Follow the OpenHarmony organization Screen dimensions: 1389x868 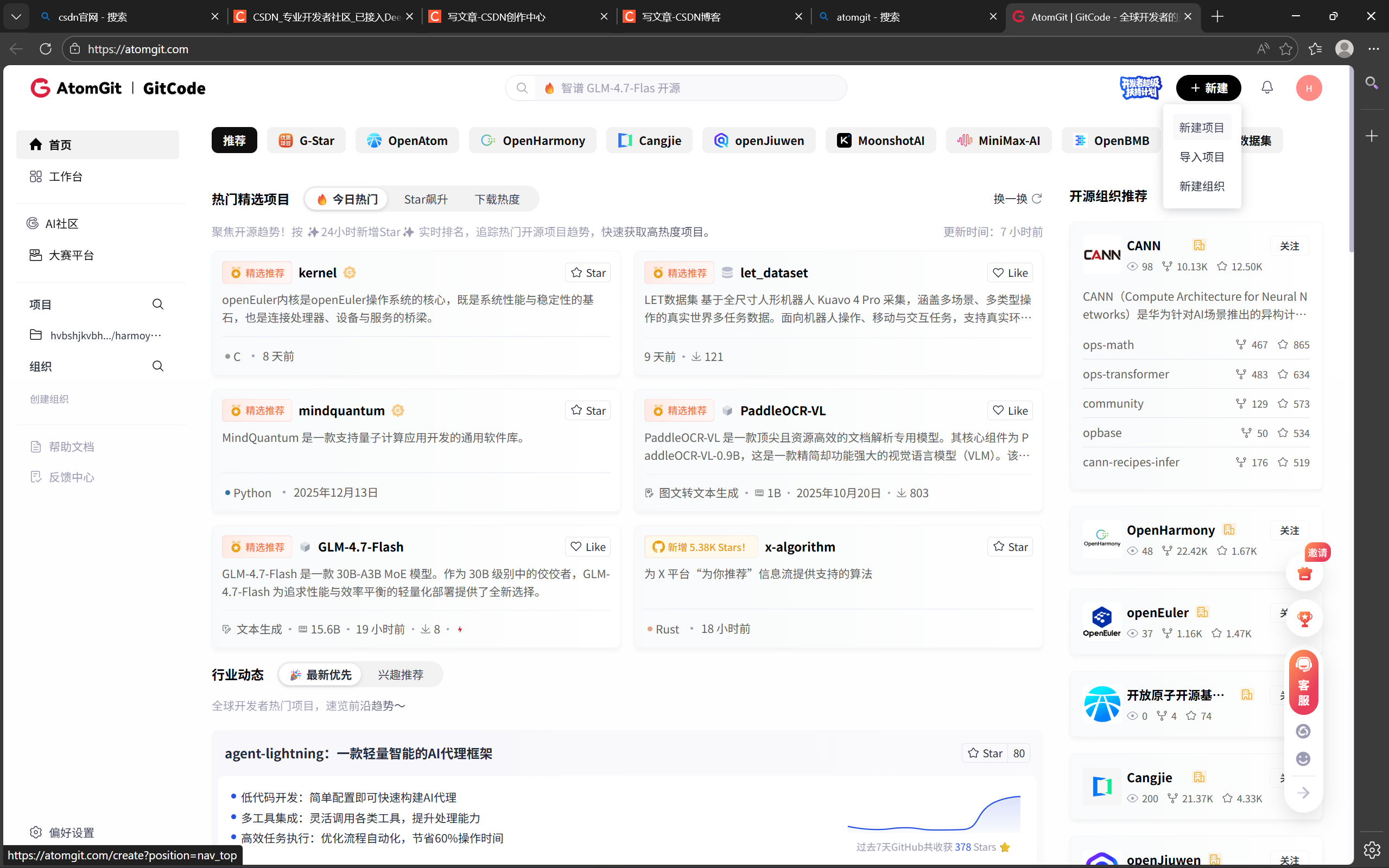[x=1289, y=530]
